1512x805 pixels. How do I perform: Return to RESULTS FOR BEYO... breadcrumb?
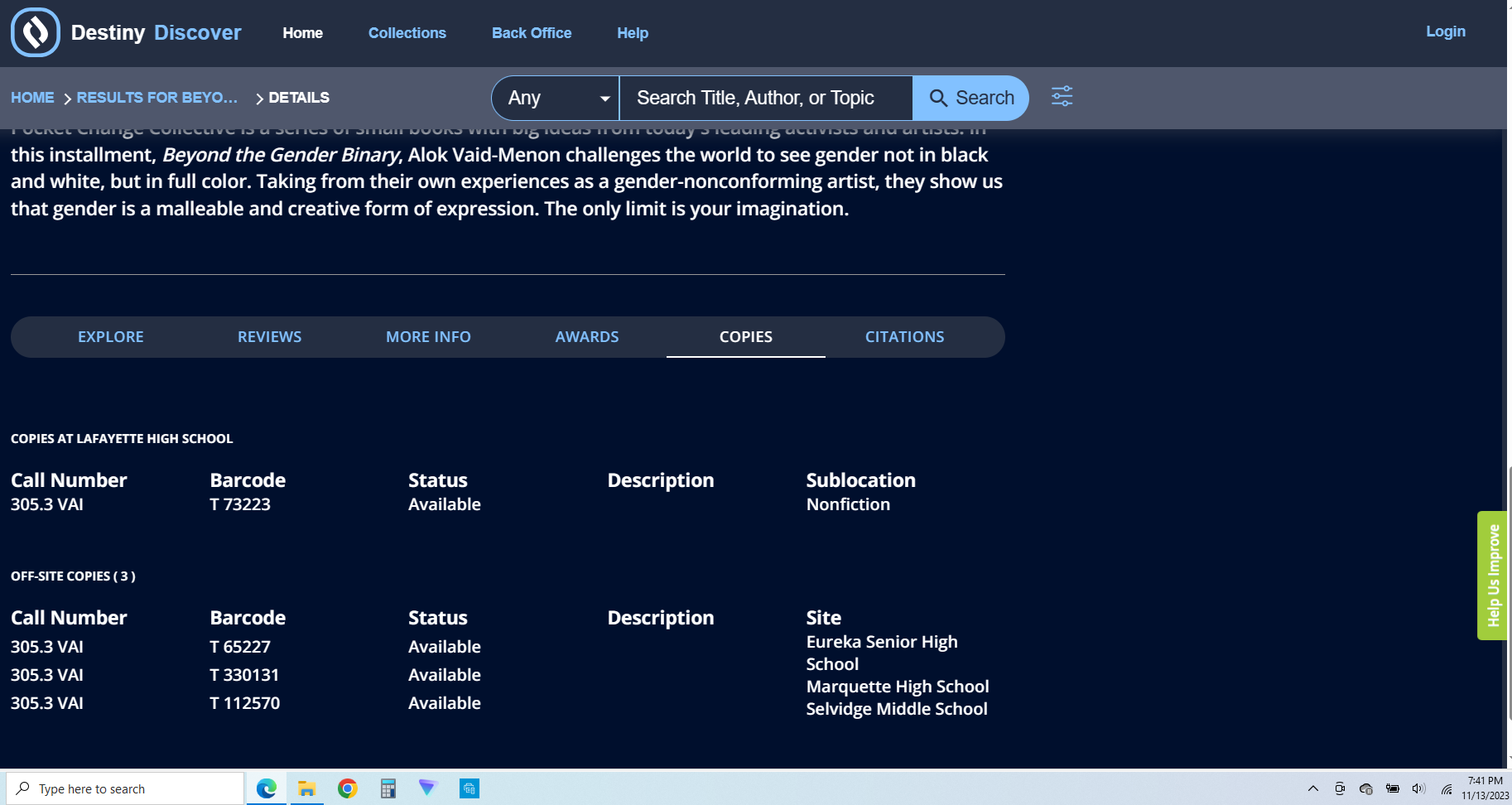pyautogui.click(x=157, y=98)
